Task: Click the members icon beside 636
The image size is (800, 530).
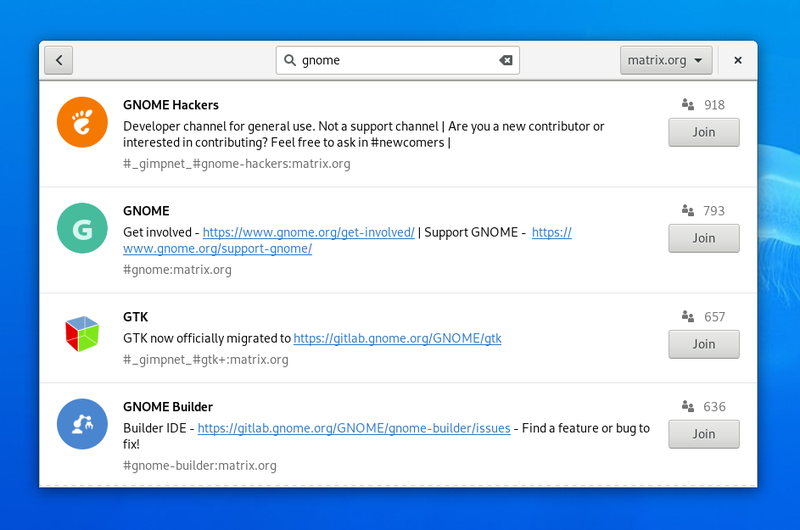Action: [x=688, y=406]
